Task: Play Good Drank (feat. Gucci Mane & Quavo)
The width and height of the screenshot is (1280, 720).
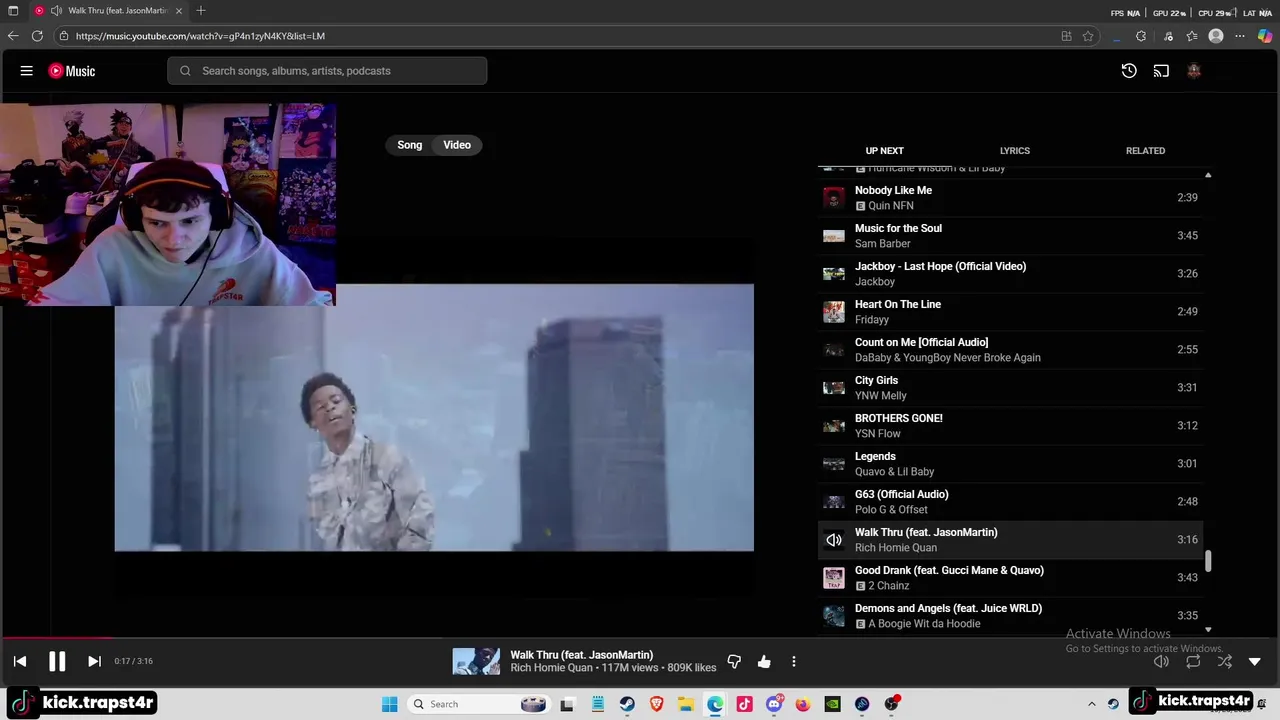Action: (x=1010, y=578)
